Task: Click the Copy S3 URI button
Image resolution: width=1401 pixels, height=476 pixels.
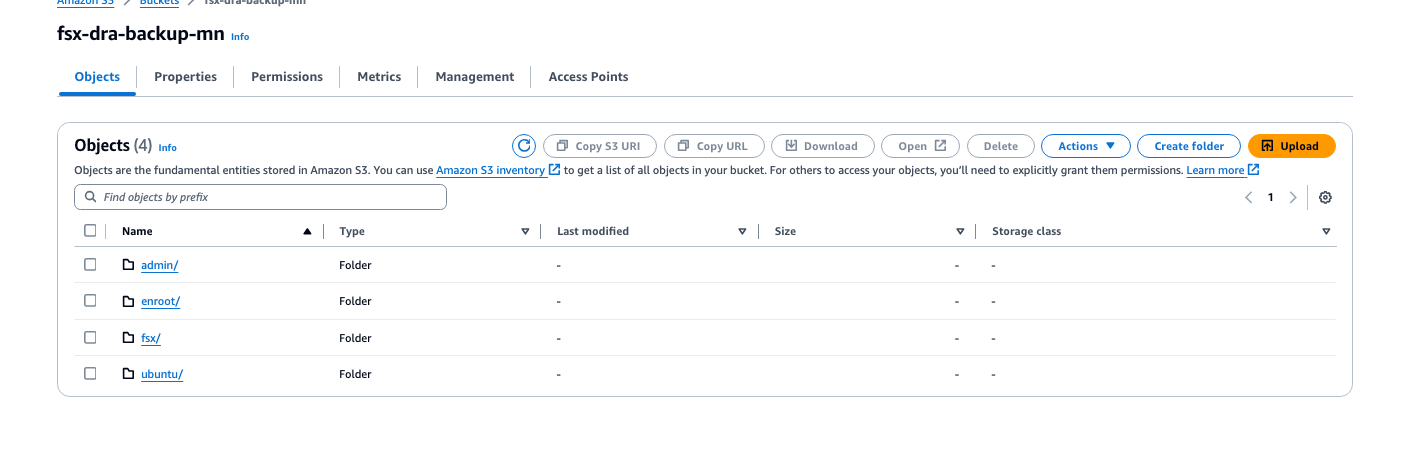Action: (598, 146)
